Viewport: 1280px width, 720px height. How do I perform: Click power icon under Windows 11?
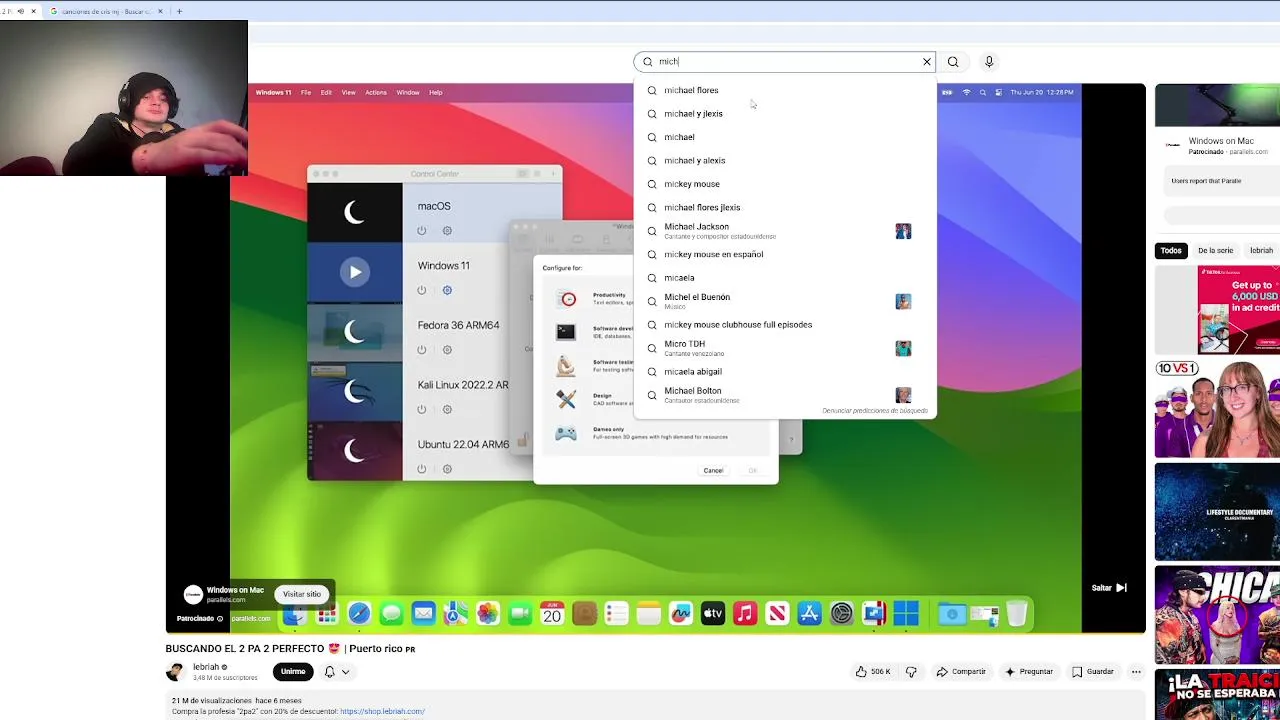pos(421,291)
